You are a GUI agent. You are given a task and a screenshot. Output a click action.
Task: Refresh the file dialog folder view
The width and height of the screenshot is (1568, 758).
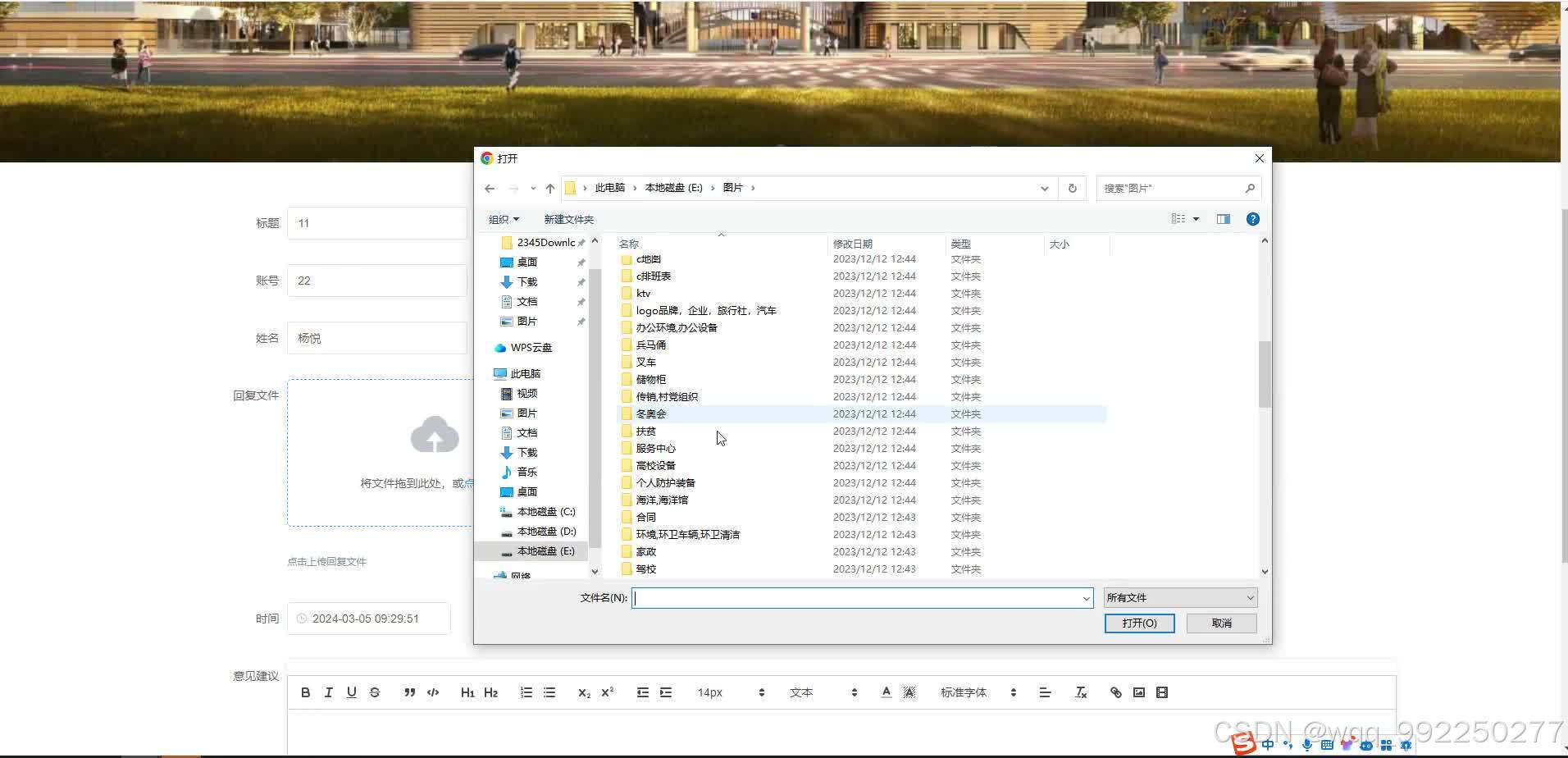click(x=1072, y=188)
